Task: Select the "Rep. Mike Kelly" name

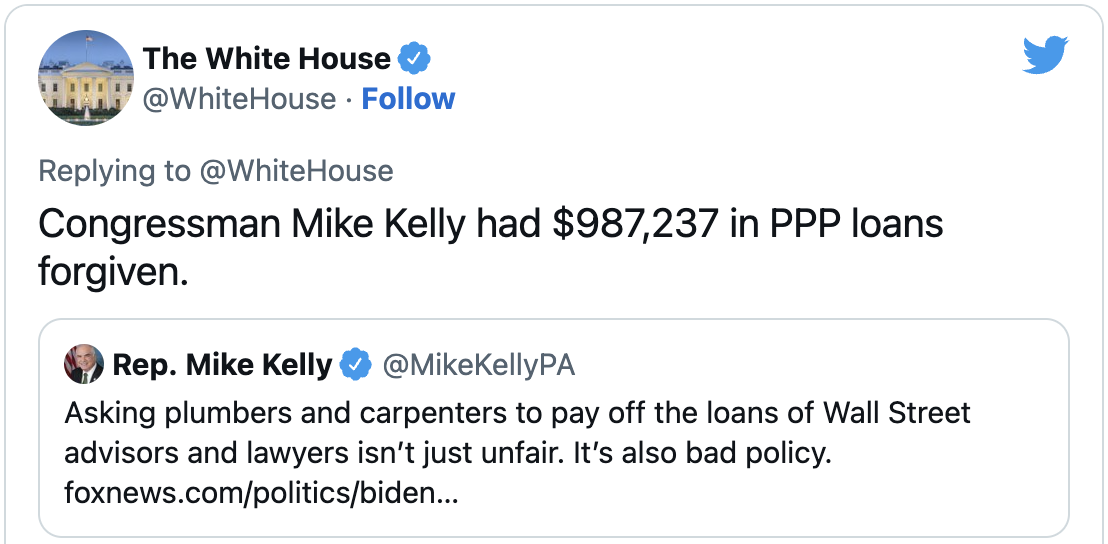Action: tap(222, 365)
